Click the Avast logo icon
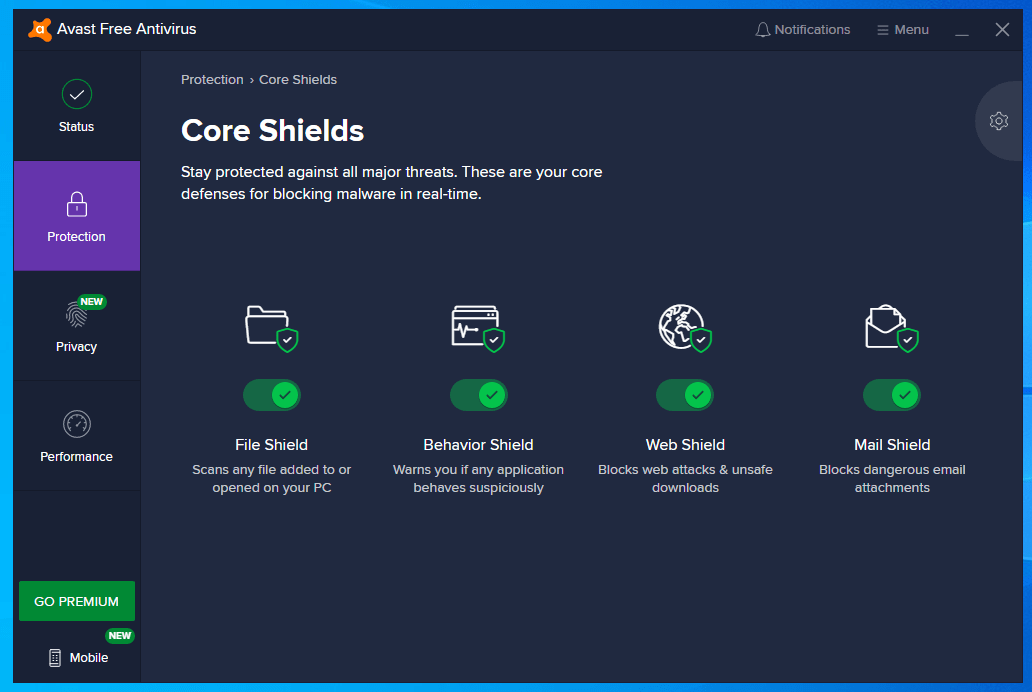 [40, 30]
